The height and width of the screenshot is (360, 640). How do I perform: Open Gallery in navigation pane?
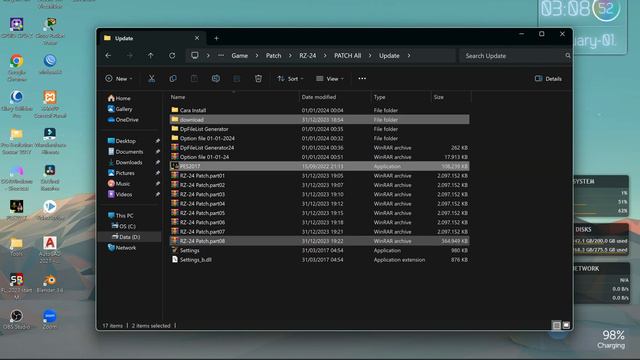120,109
